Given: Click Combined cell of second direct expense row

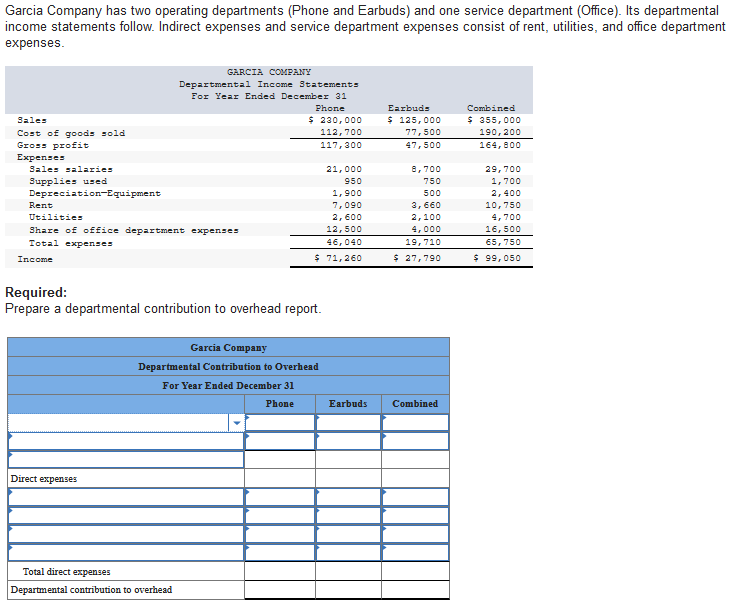Looking at the screenshot, I should coord(415,516).
